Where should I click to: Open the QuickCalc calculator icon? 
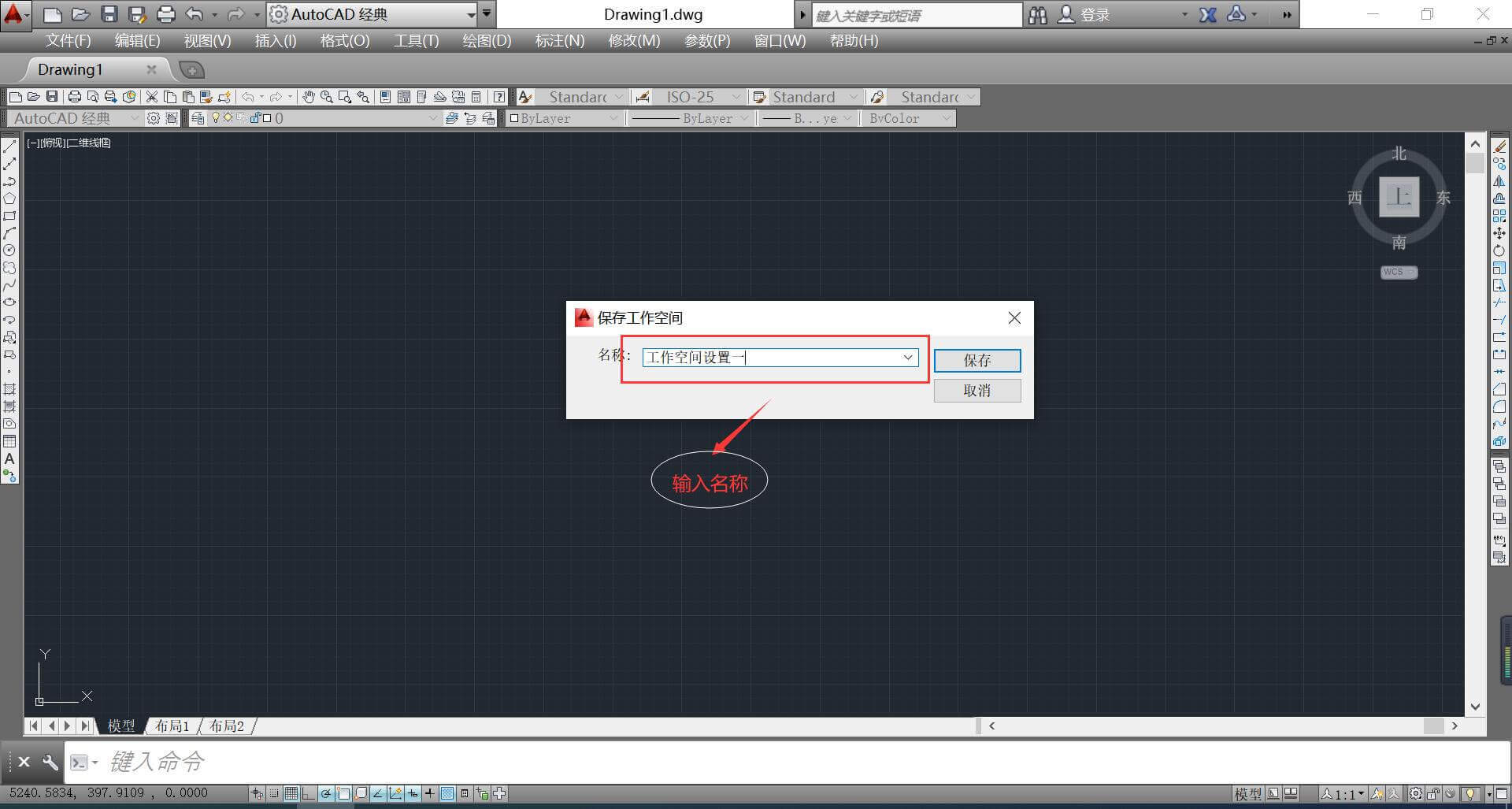click(x=476, y=97)
